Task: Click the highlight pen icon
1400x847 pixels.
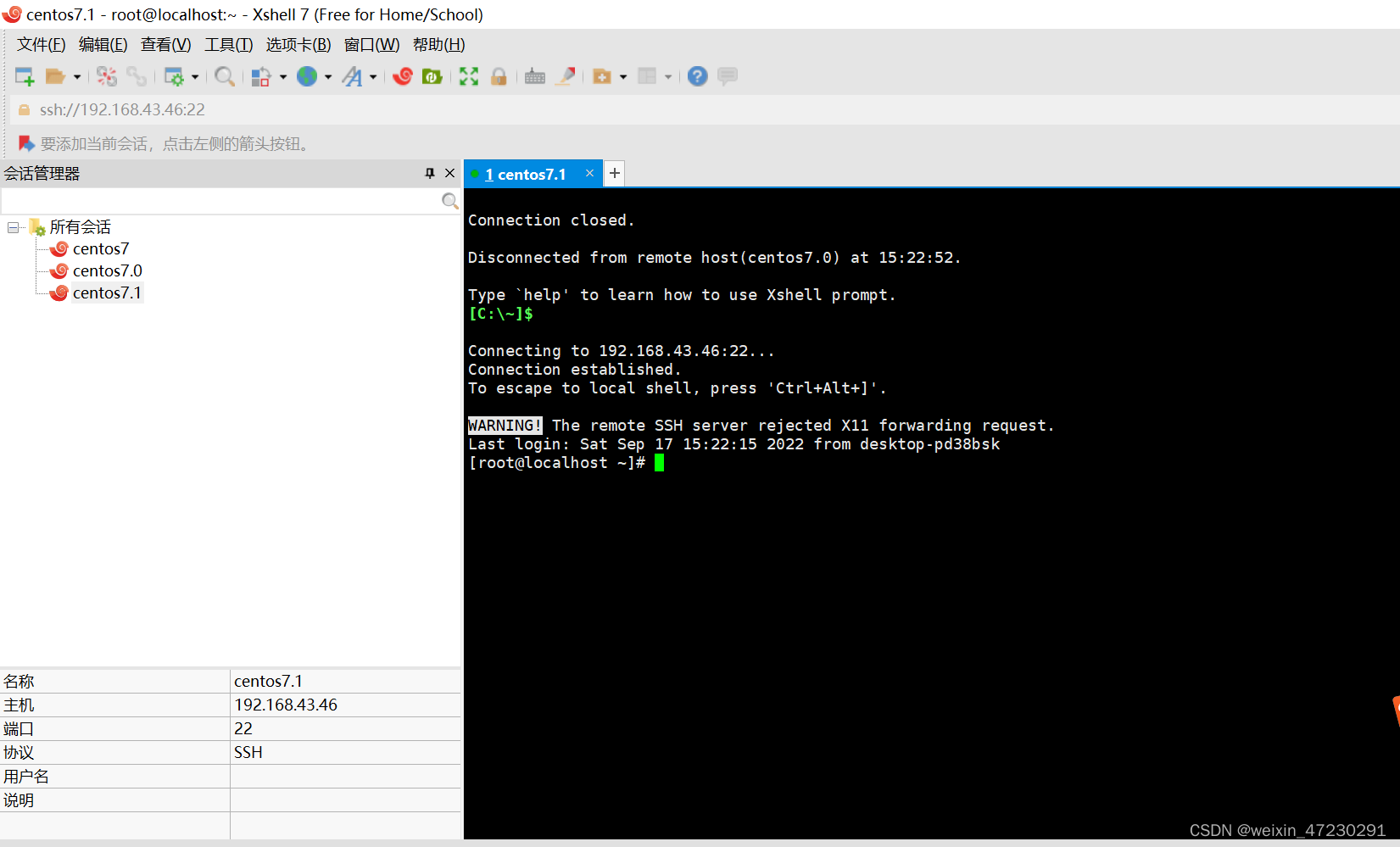Action: (566, 76)
